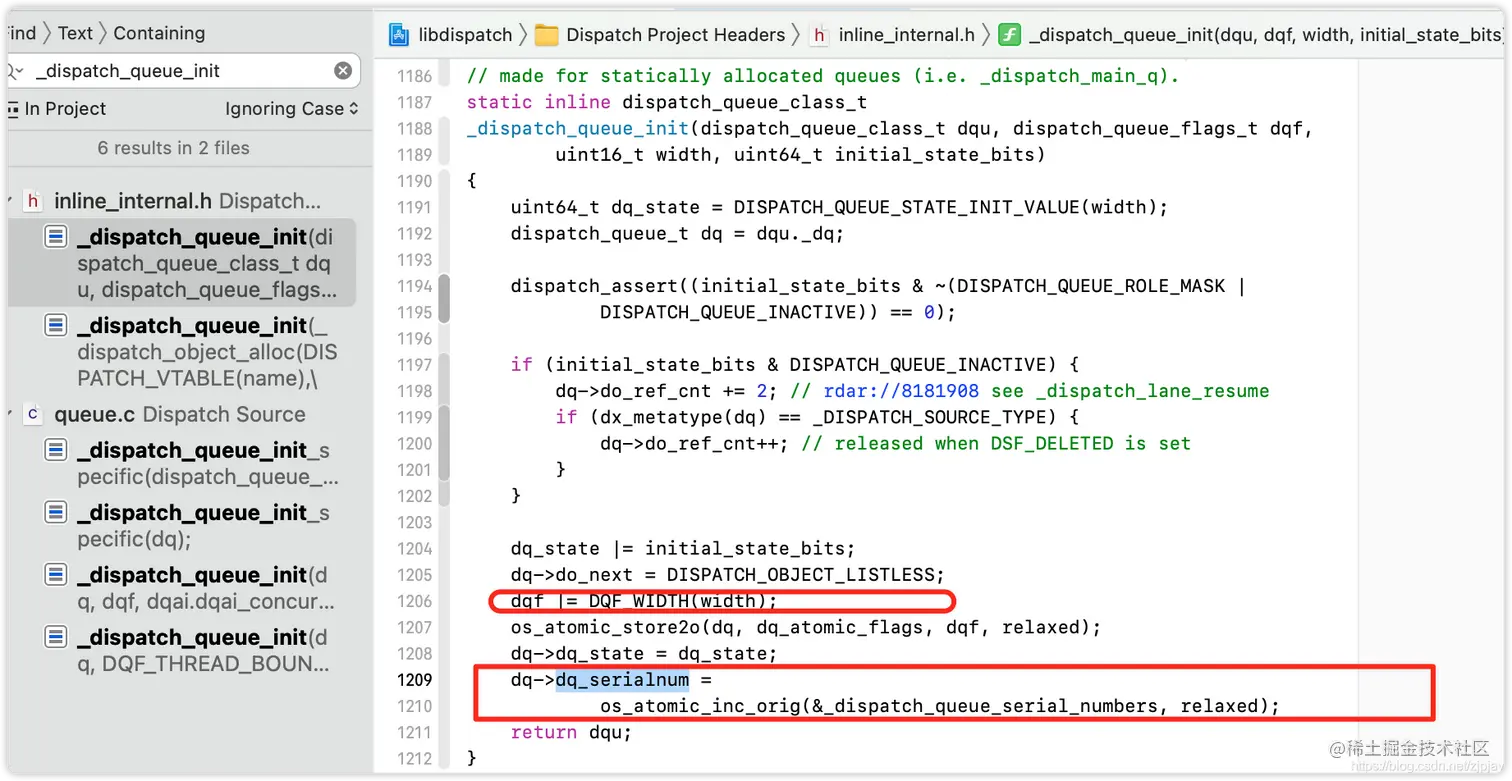Select Containing in the find breadcrumb
Screen dimensions: 1512x781
pyautogui.click(x=159, y=33)
